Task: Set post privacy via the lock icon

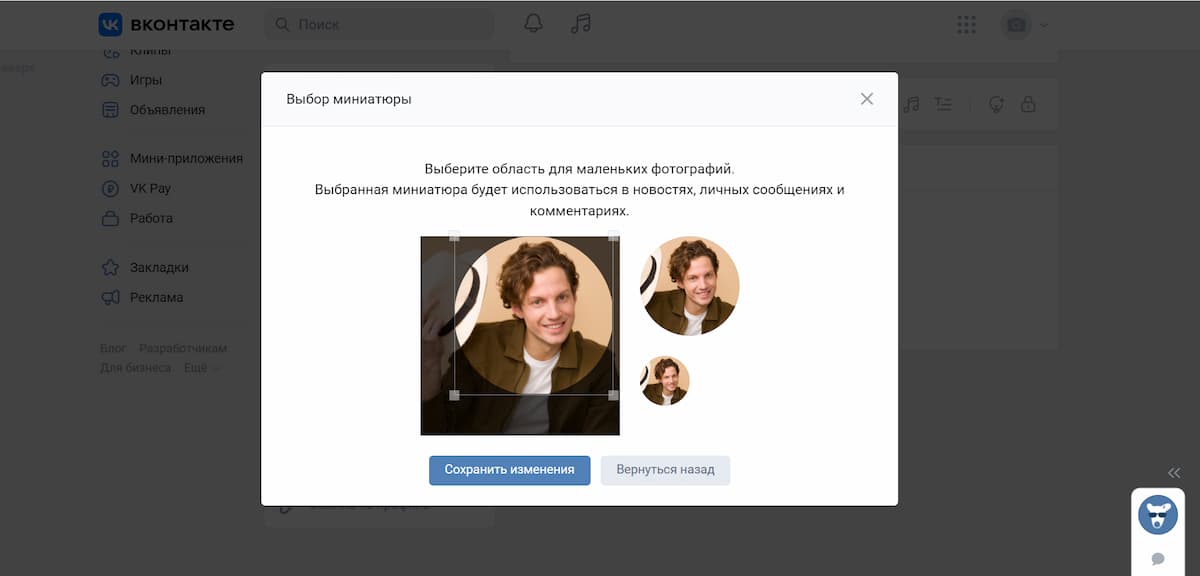Action: click(1028, 104)
